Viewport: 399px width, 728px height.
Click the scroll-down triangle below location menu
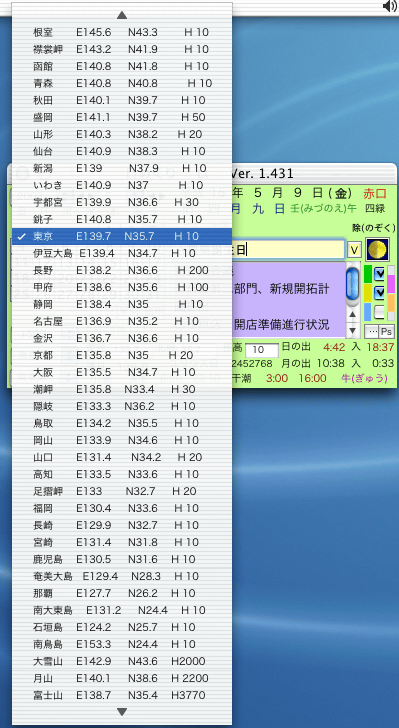122,712
